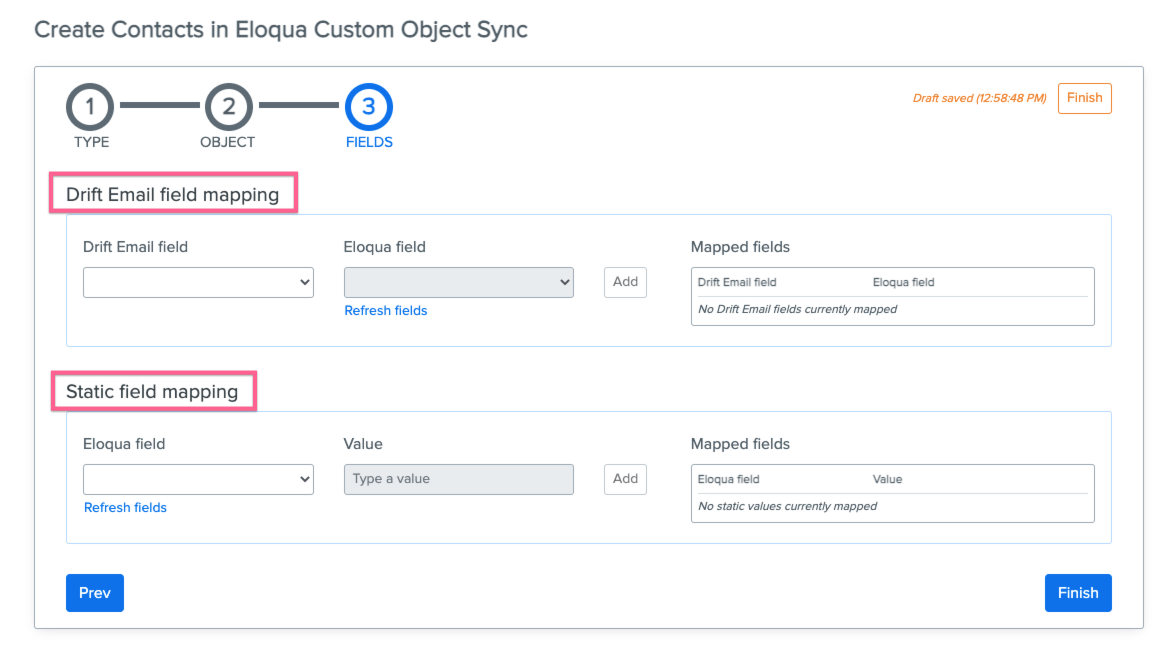Open Eloqua field dropdown in Drift Email mapping
Viewport: 1164px width, 645px height.
pos(459,282)
